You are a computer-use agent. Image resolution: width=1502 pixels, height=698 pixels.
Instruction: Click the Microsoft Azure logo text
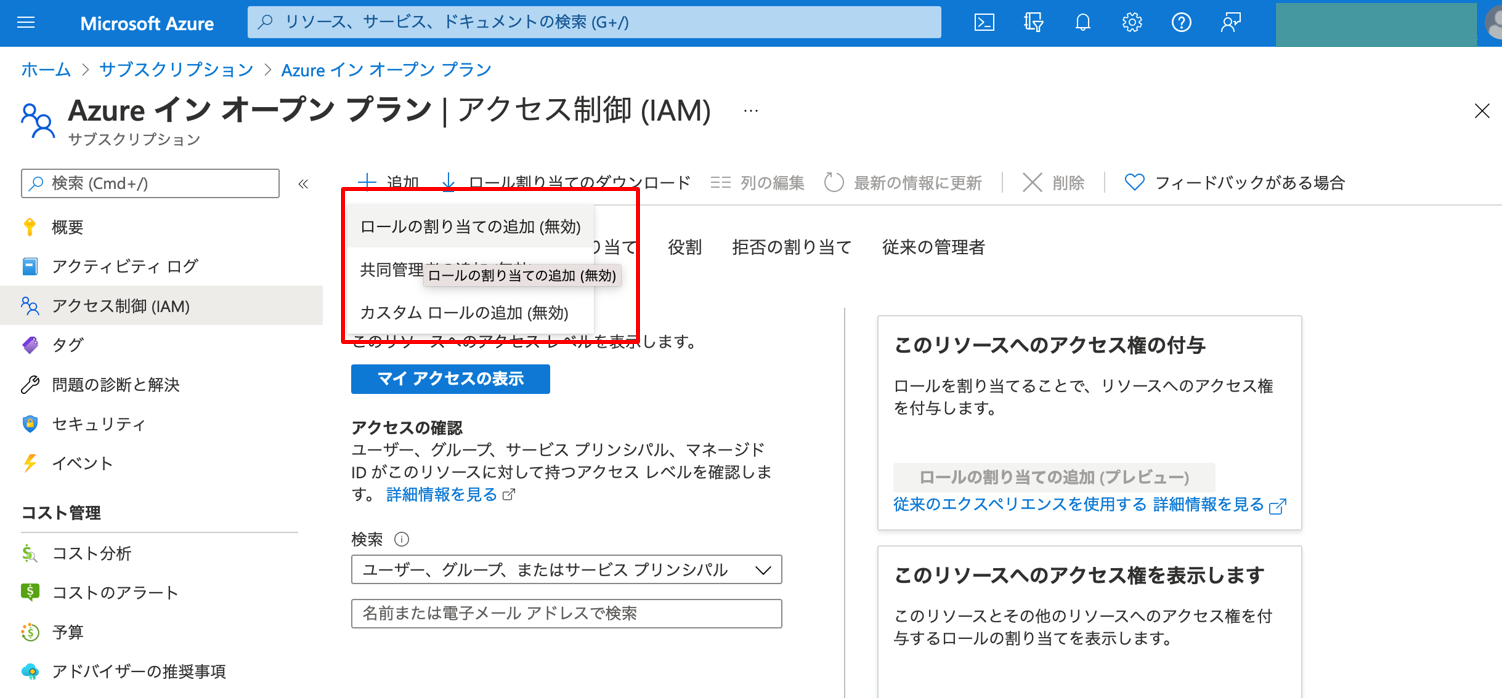147,23
